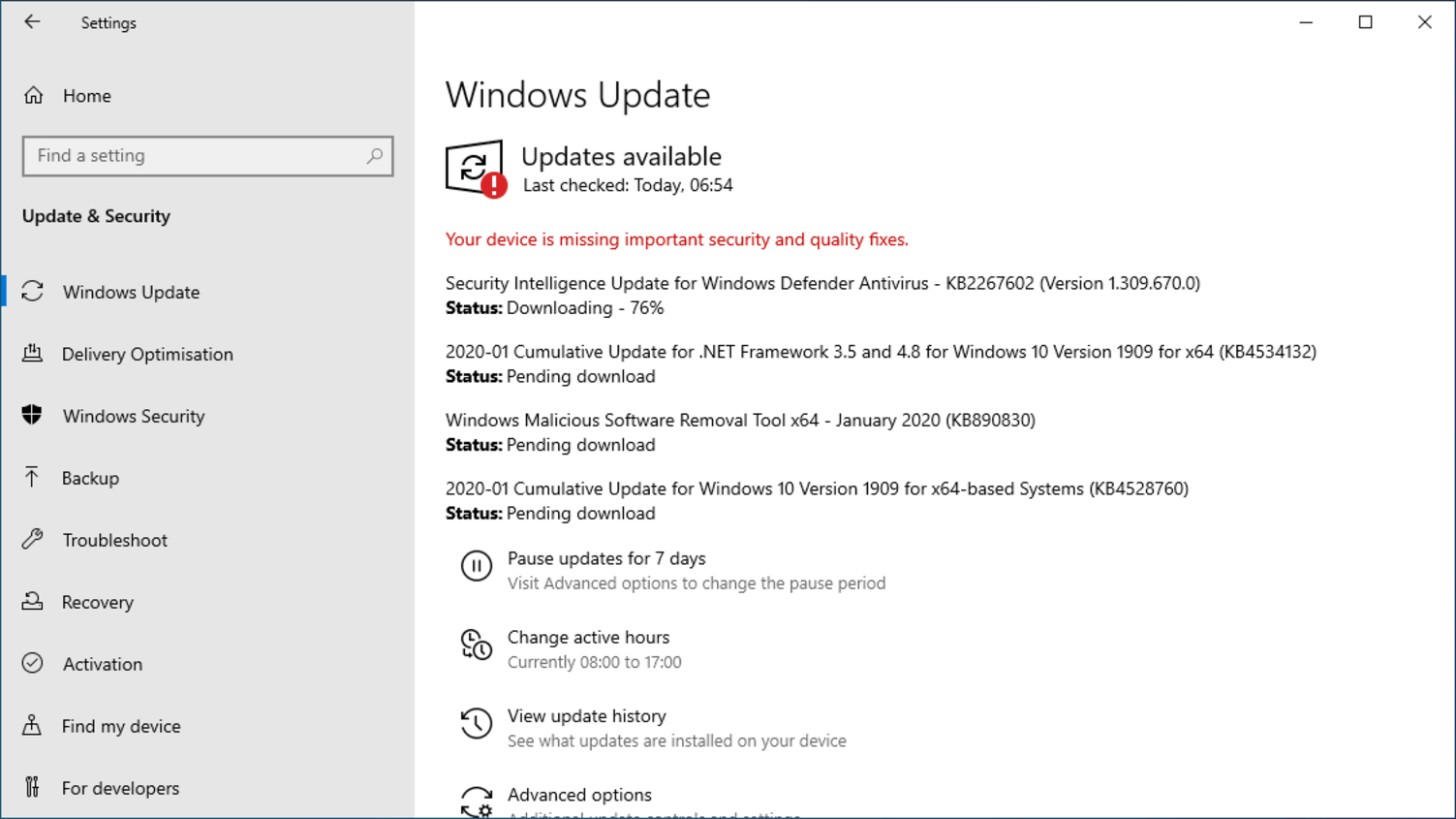Click See what updates are installed text
The width and height of the screenshot is (1456, 819).
(x=677, y=740)
